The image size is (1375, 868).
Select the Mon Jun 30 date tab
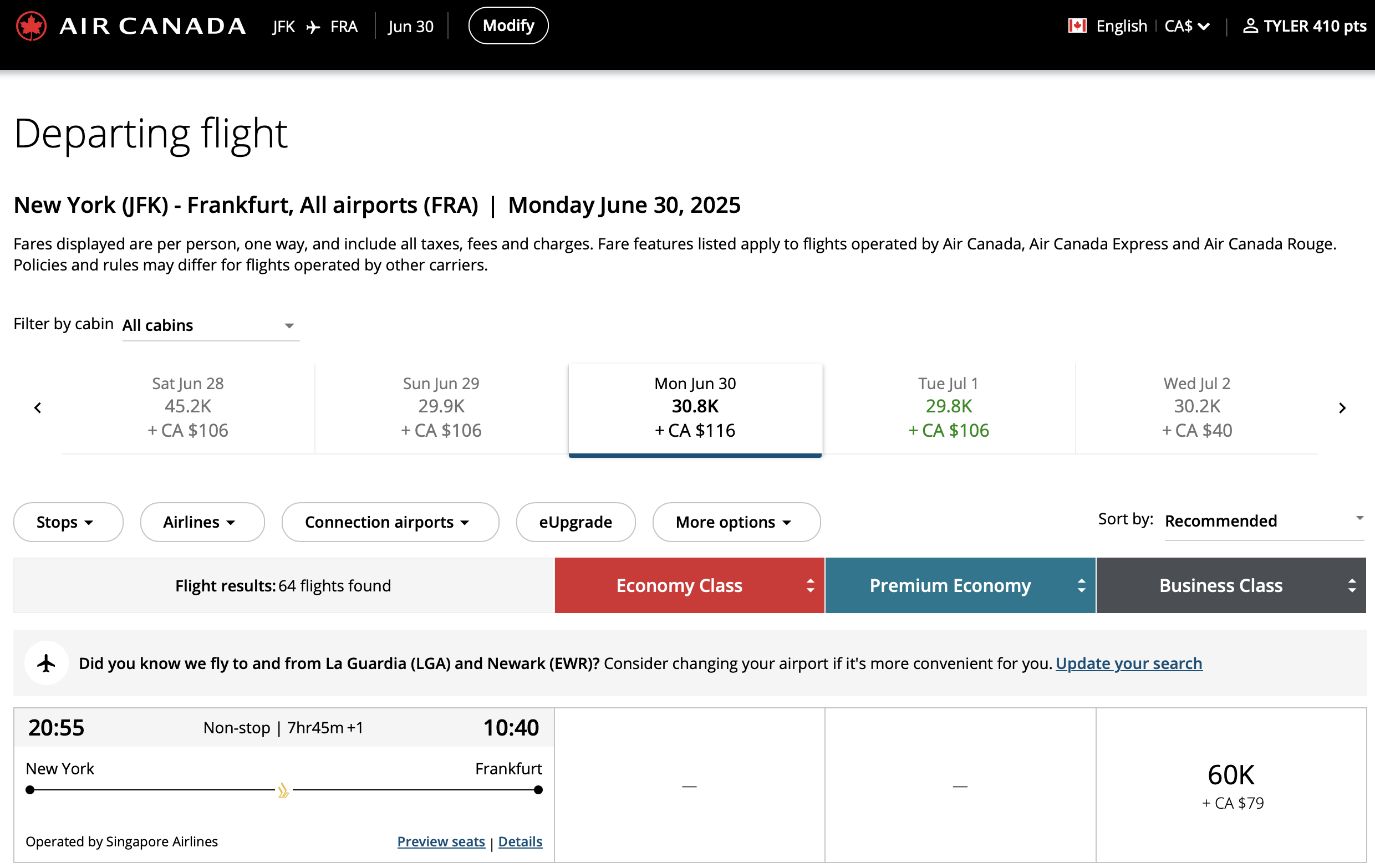click(695, 409)
